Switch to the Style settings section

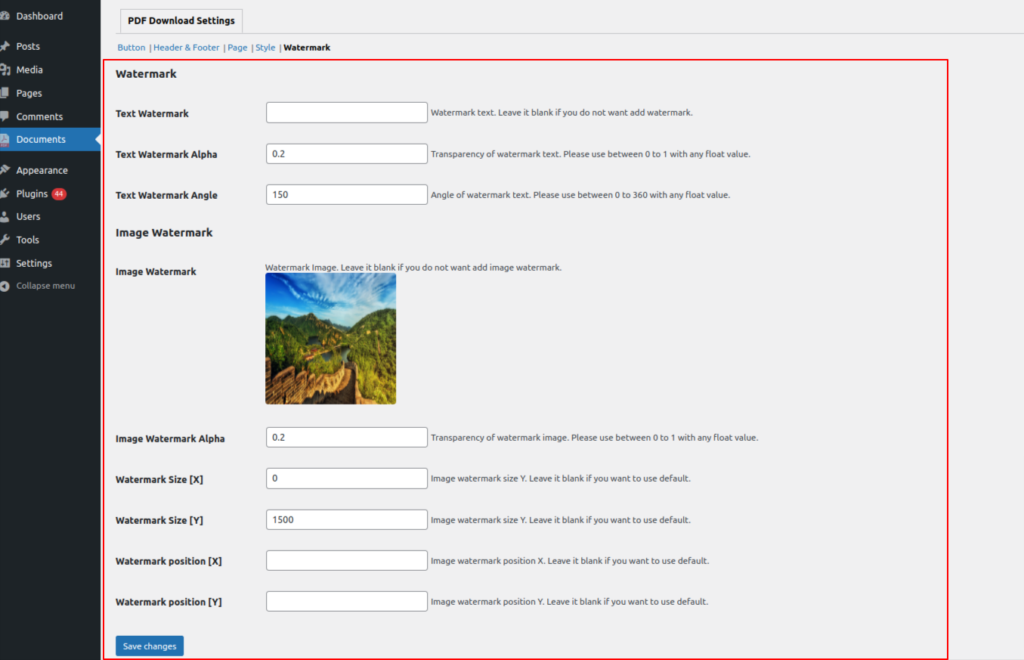click(265, 47)
